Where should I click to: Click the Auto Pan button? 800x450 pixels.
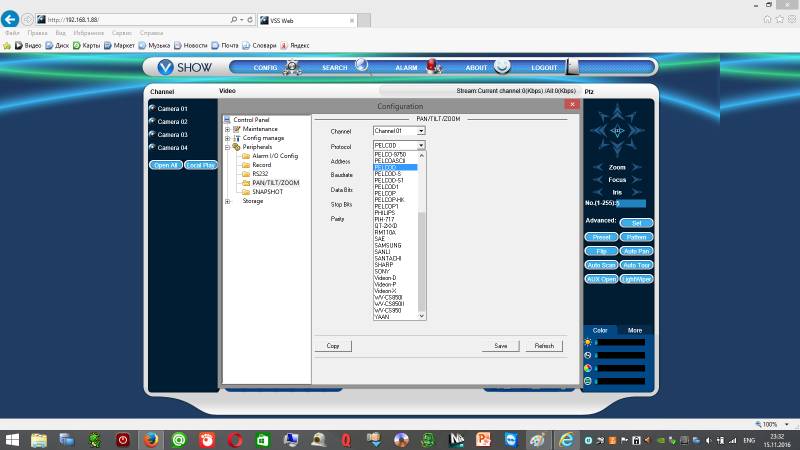pyautogui.click(x=636, y=252)
